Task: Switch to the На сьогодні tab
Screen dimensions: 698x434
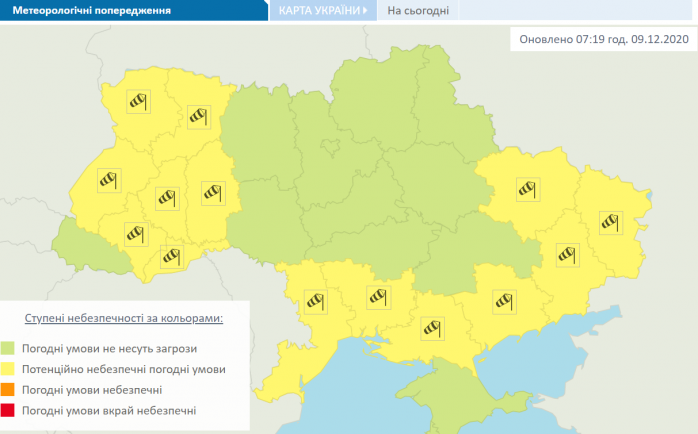Action: point(418,12)
